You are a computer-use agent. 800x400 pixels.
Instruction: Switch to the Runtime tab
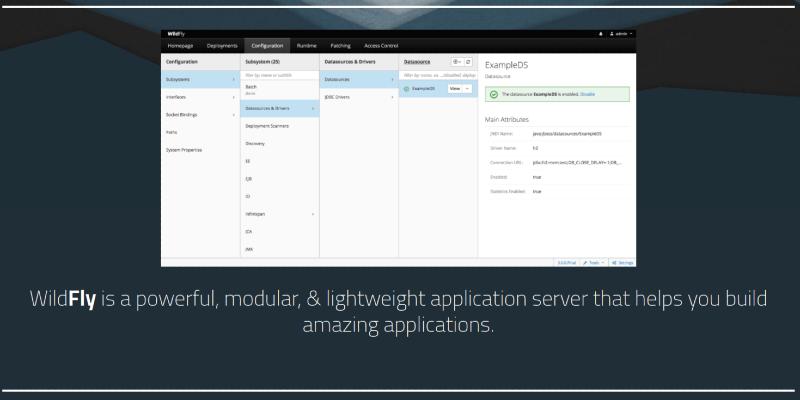(x=306, y=46)
